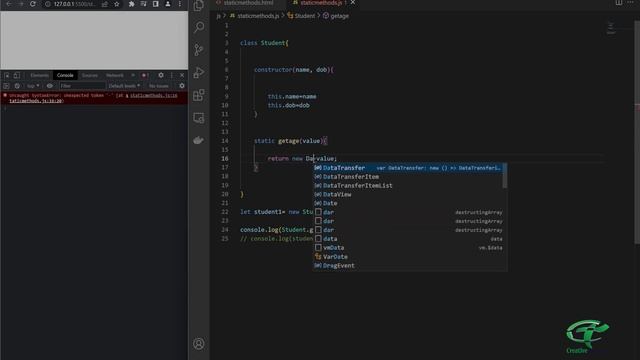
Task: Open the Accounts menu in activity bar
Action: [199, 344]
